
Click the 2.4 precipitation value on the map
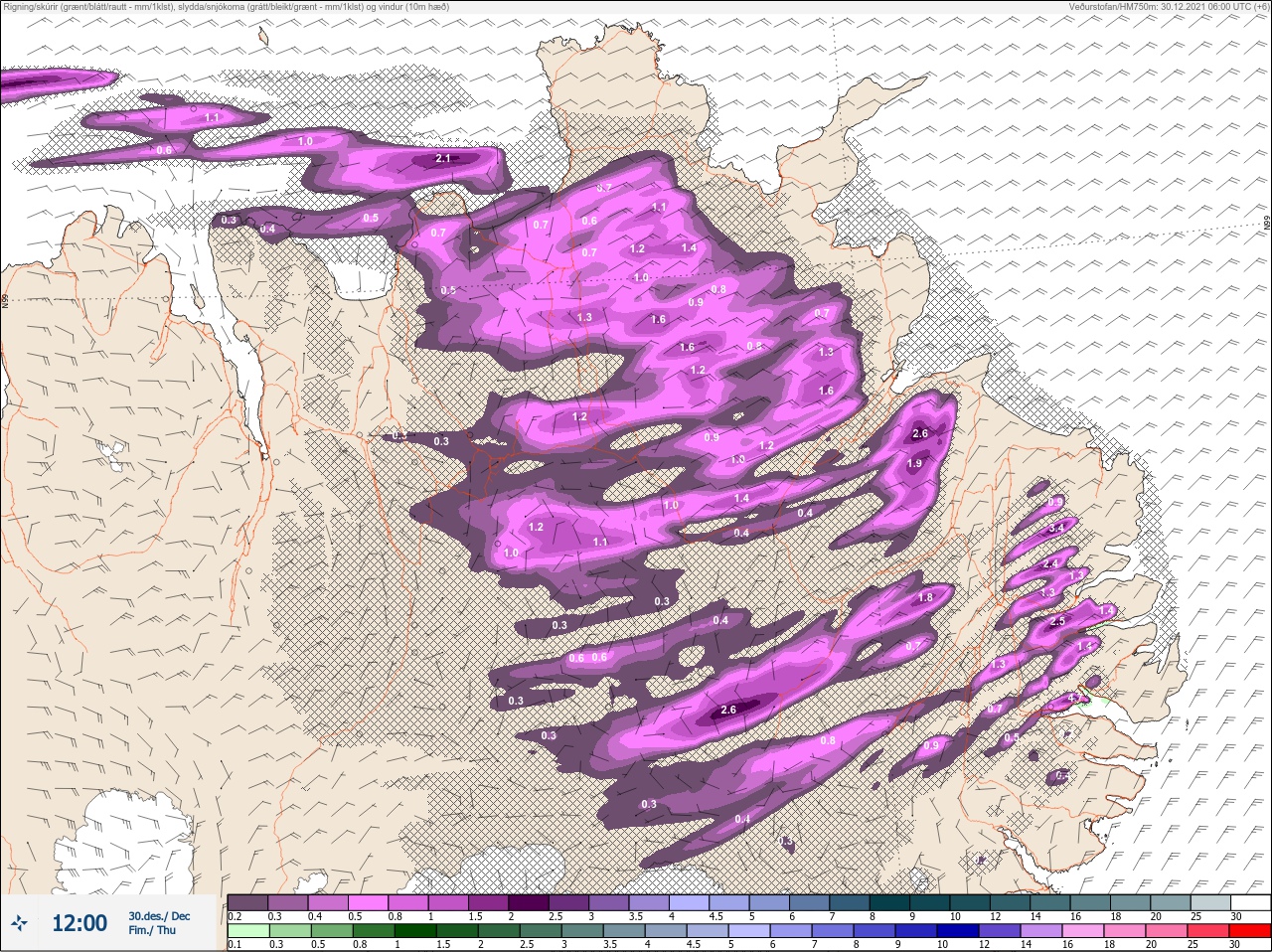pos(1052,564)
